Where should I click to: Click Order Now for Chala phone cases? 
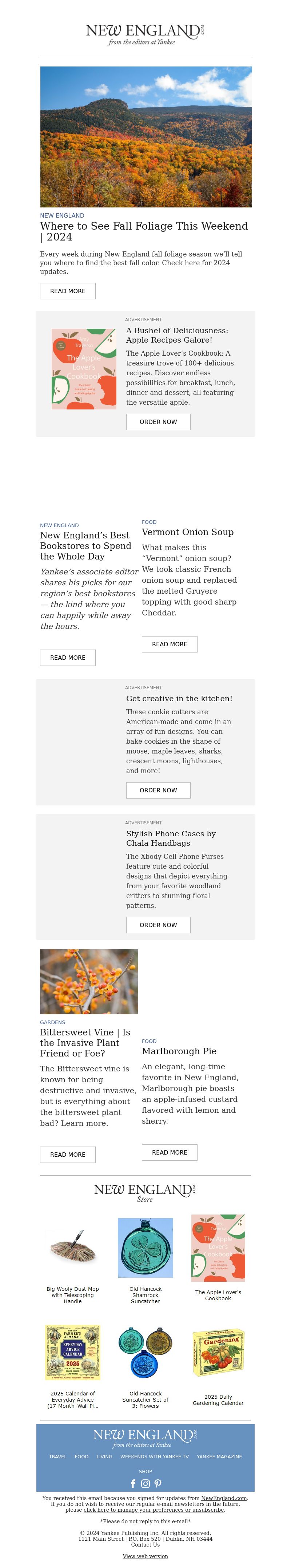click(x=158, y=925)
